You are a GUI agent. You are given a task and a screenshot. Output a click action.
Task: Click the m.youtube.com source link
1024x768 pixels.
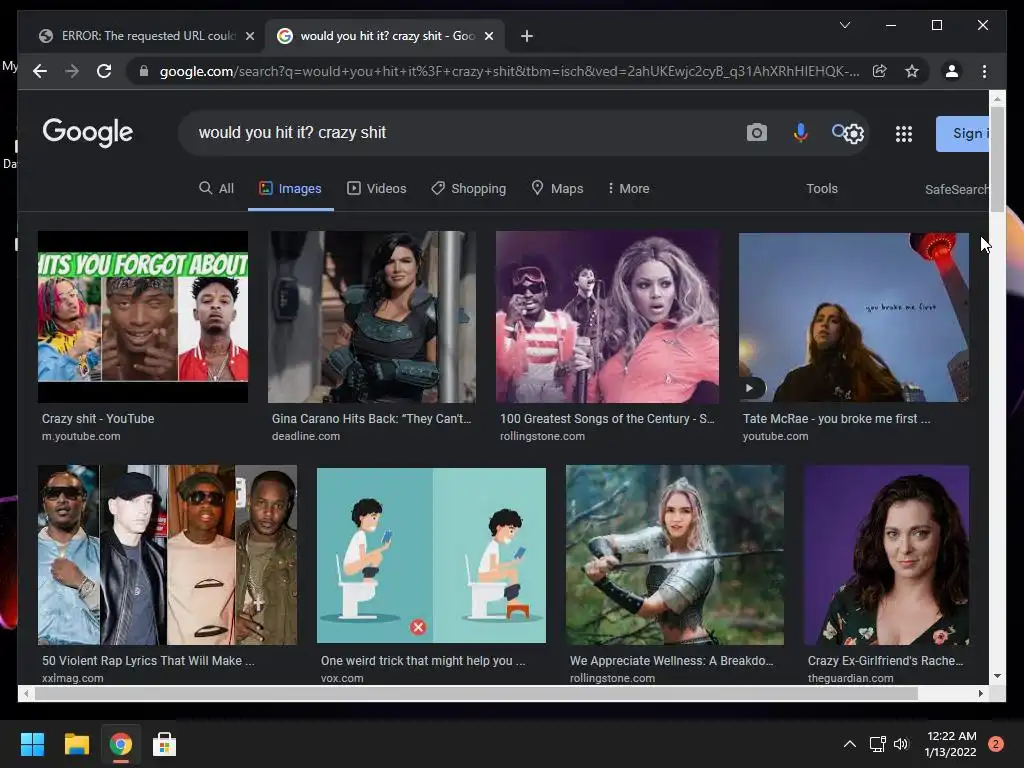click(x=81, y=436)
